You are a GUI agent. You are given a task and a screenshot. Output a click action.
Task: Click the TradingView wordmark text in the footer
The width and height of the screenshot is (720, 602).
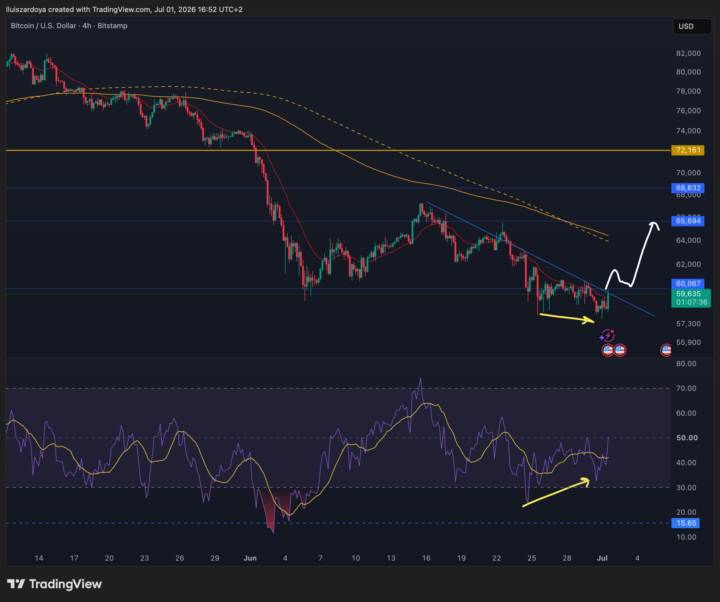point(65,584)
